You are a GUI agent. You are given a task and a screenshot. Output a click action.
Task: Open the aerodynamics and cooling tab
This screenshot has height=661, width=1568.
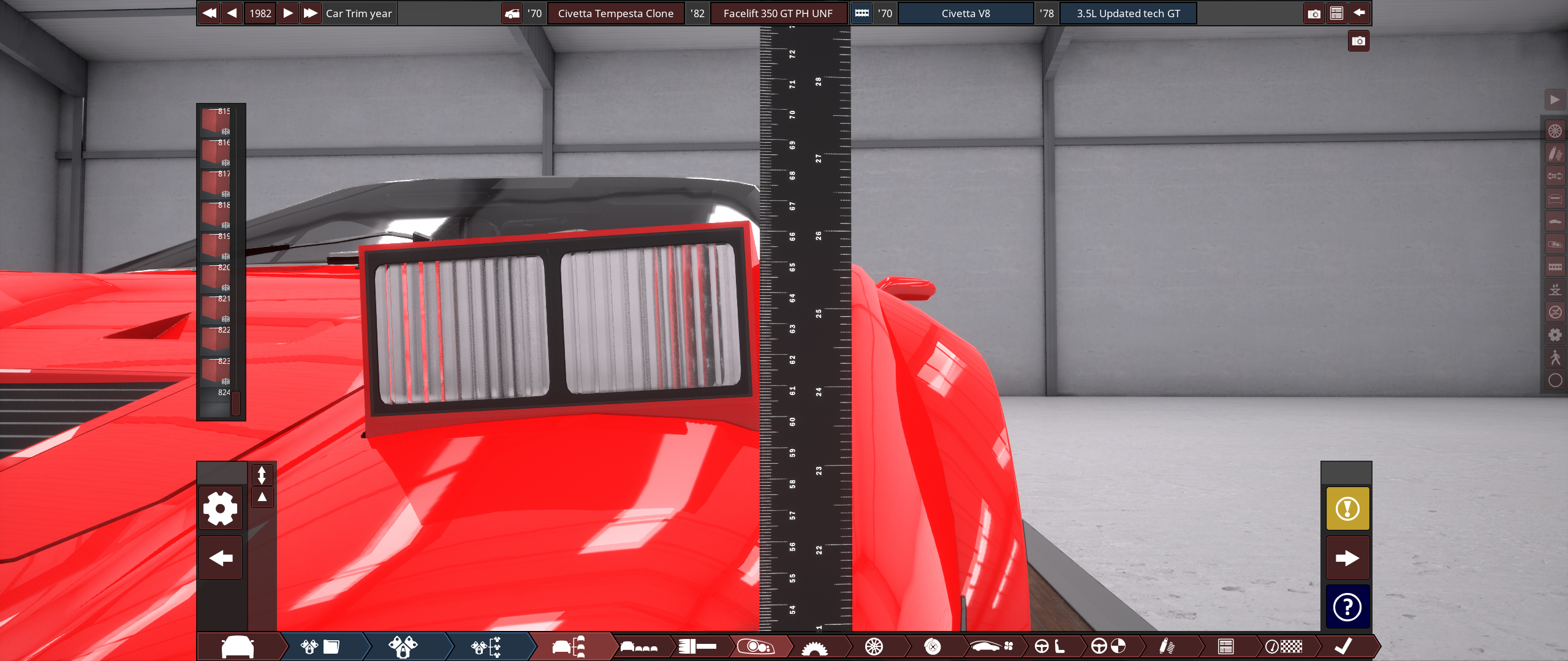[991, 646]
